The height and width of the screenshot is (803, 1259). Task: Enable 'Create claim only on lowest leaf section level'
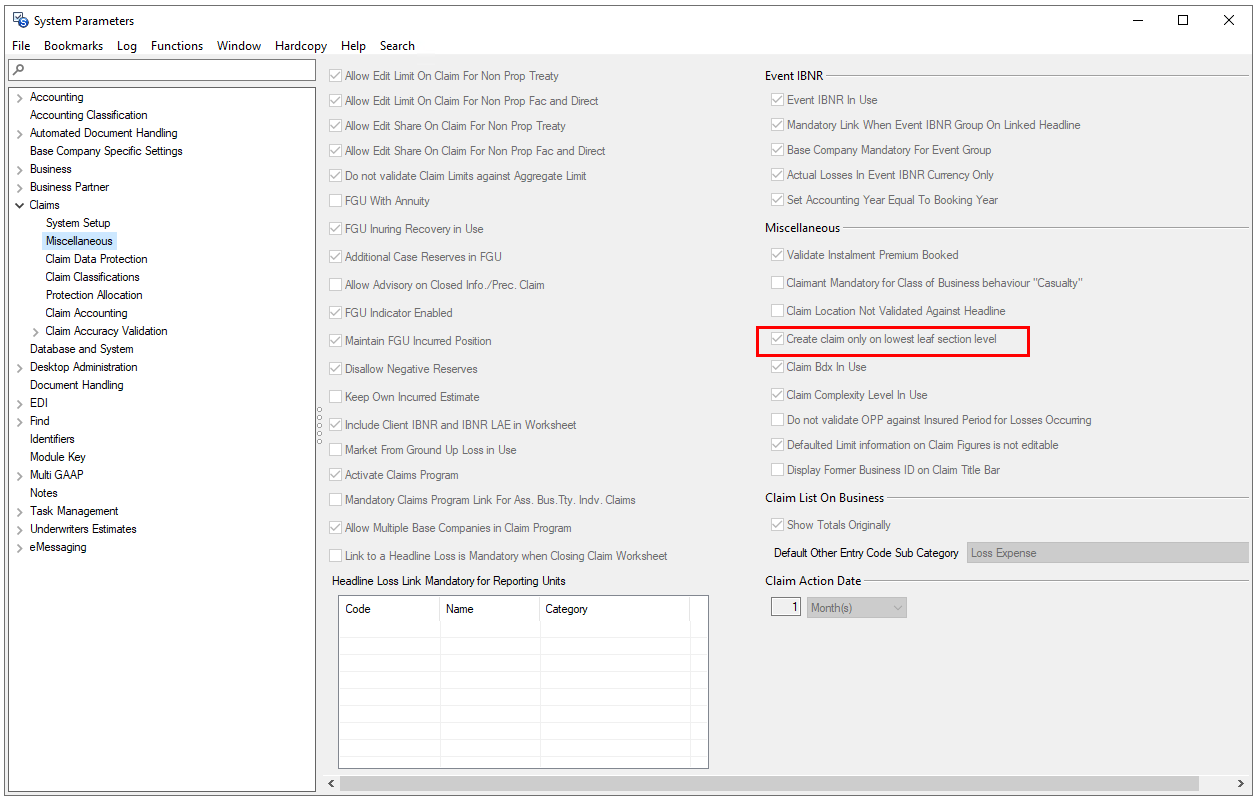777,339
